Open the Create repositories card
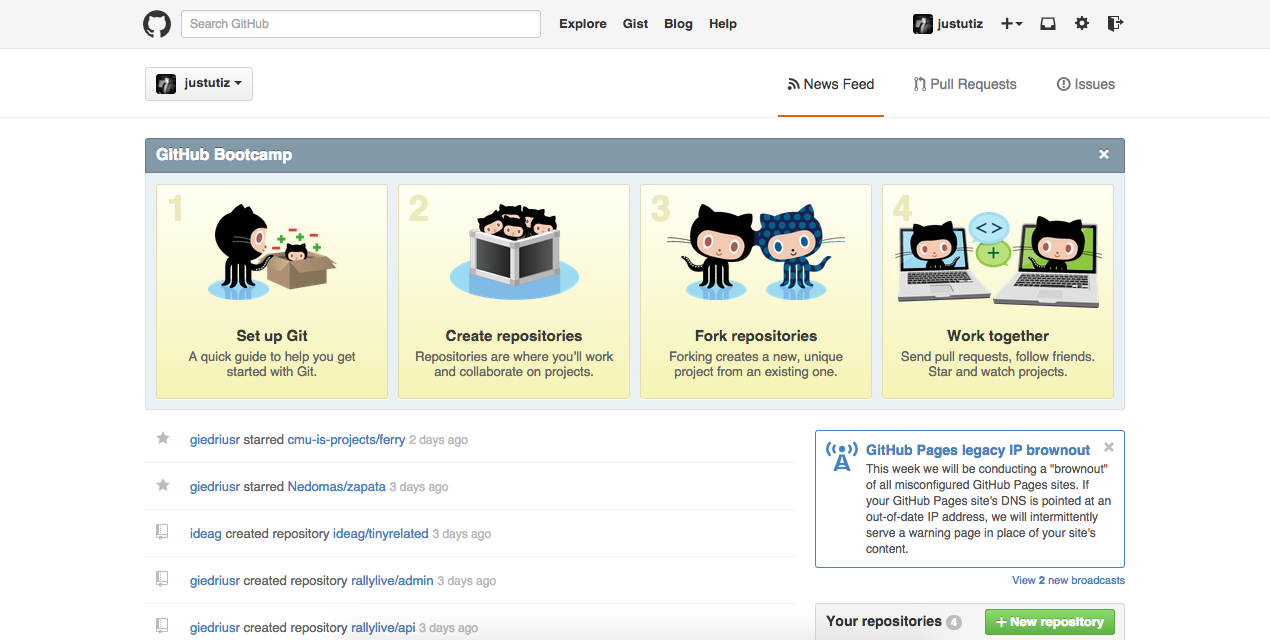1270x640 pixels. click(514, 291)
